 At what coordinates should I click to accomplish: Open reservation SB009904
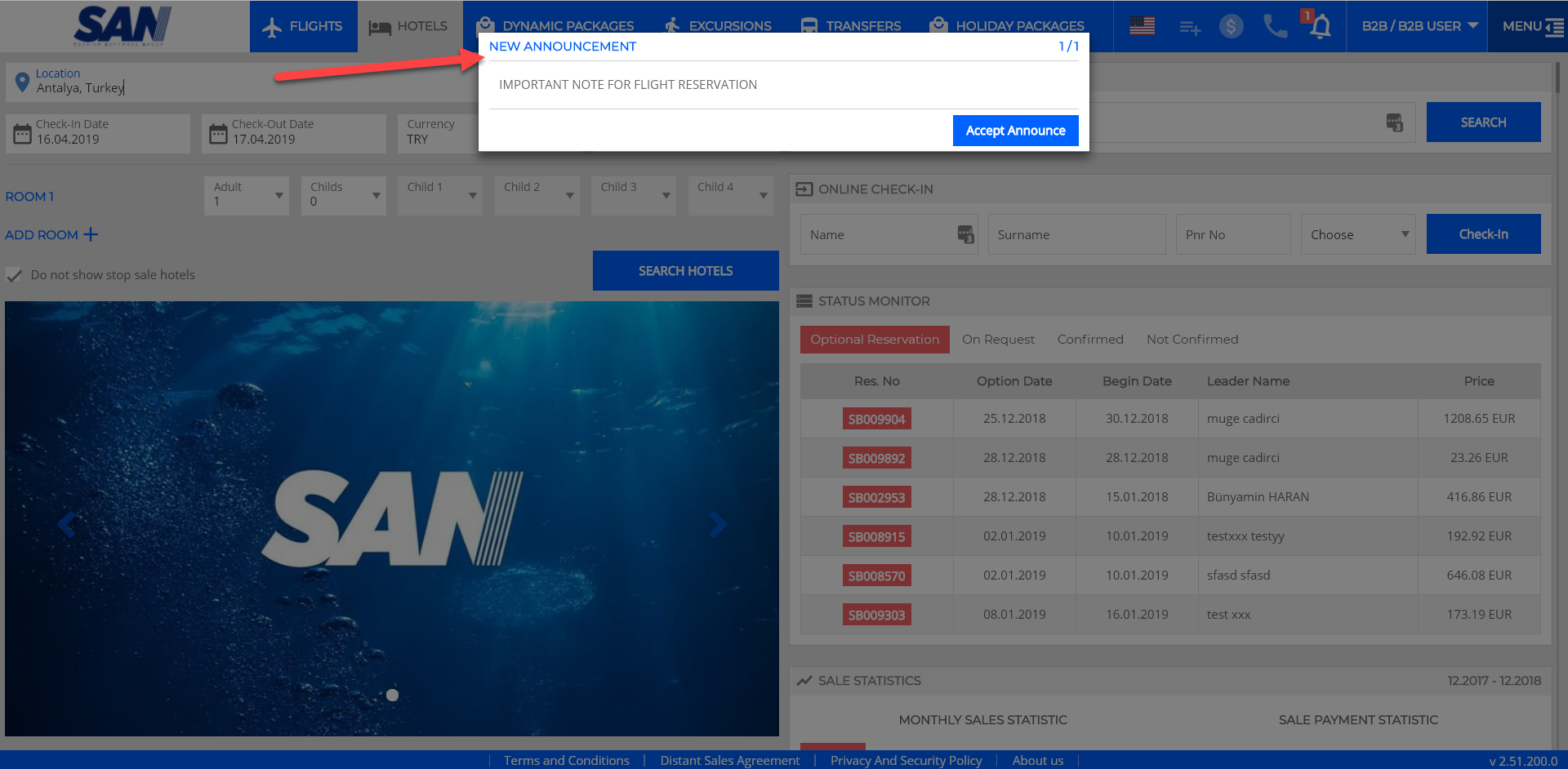876,420
